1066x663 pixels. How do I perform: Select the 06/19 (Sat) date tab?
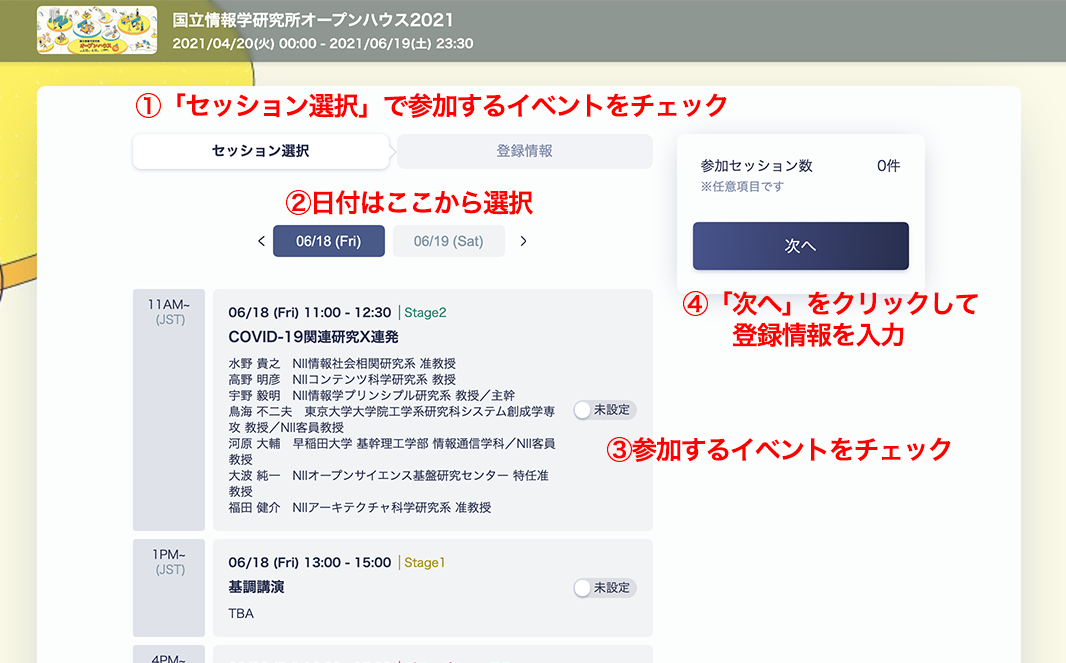coord(449,241)
